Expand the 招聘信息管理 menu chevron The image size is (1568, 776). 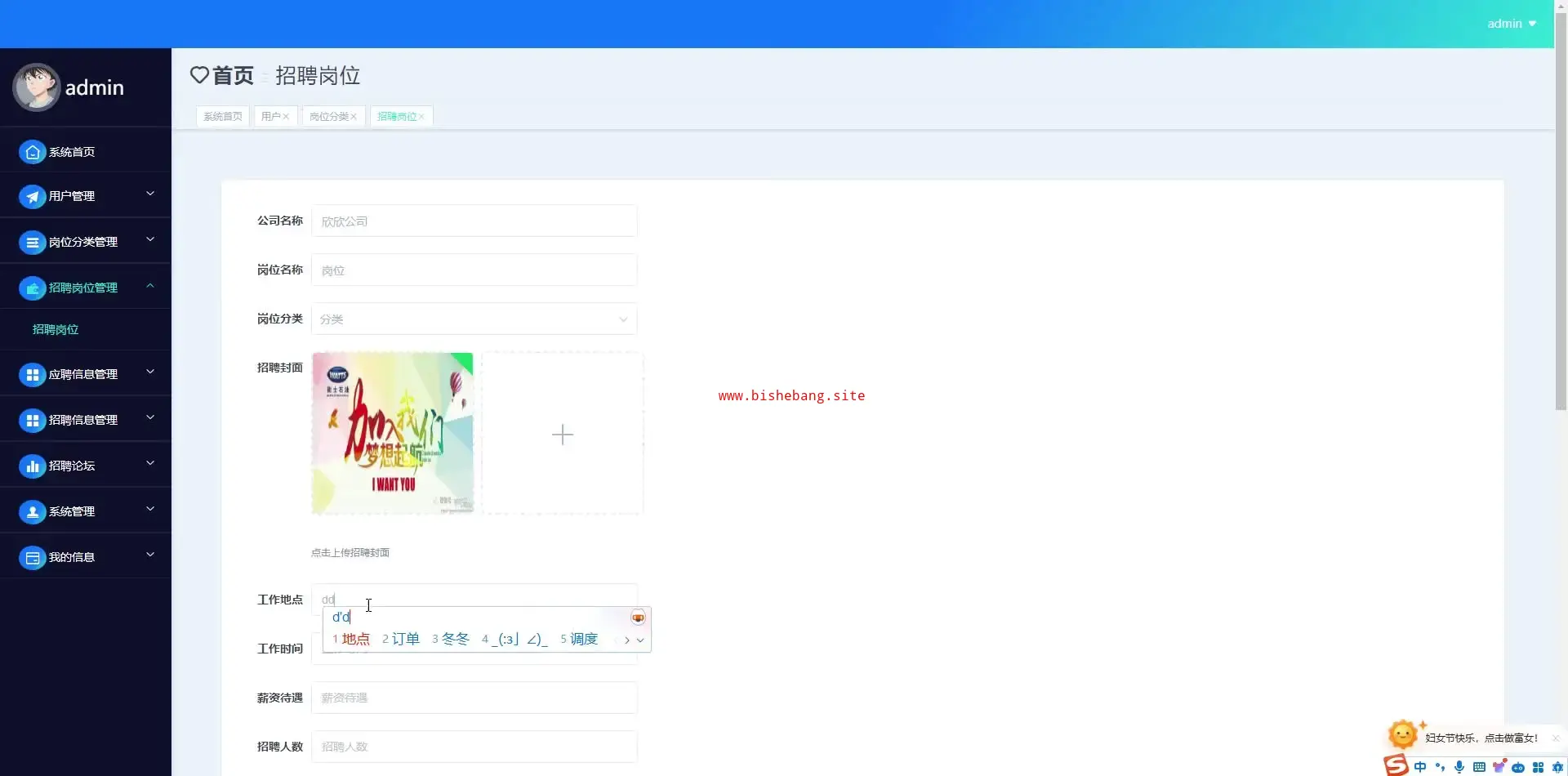click(150, 417)
